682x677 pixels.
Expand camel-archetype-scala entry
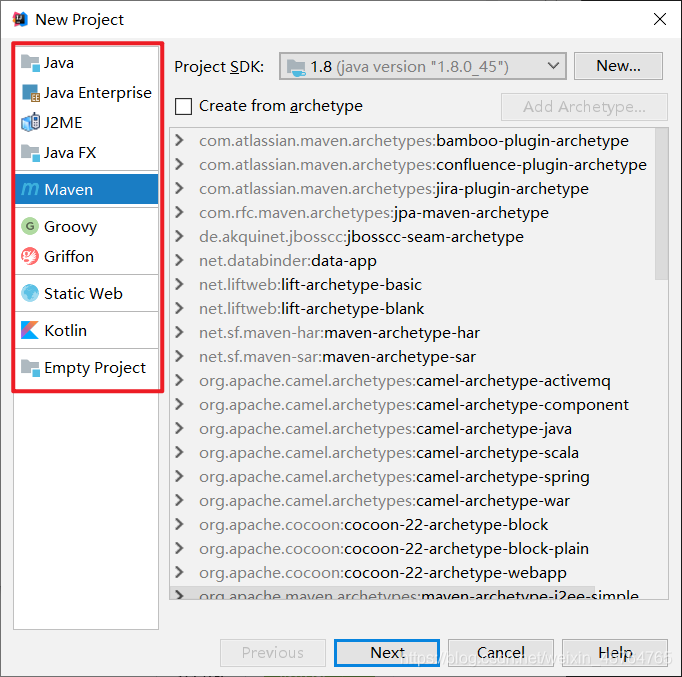pyautogui.click(x=179, y=452)
